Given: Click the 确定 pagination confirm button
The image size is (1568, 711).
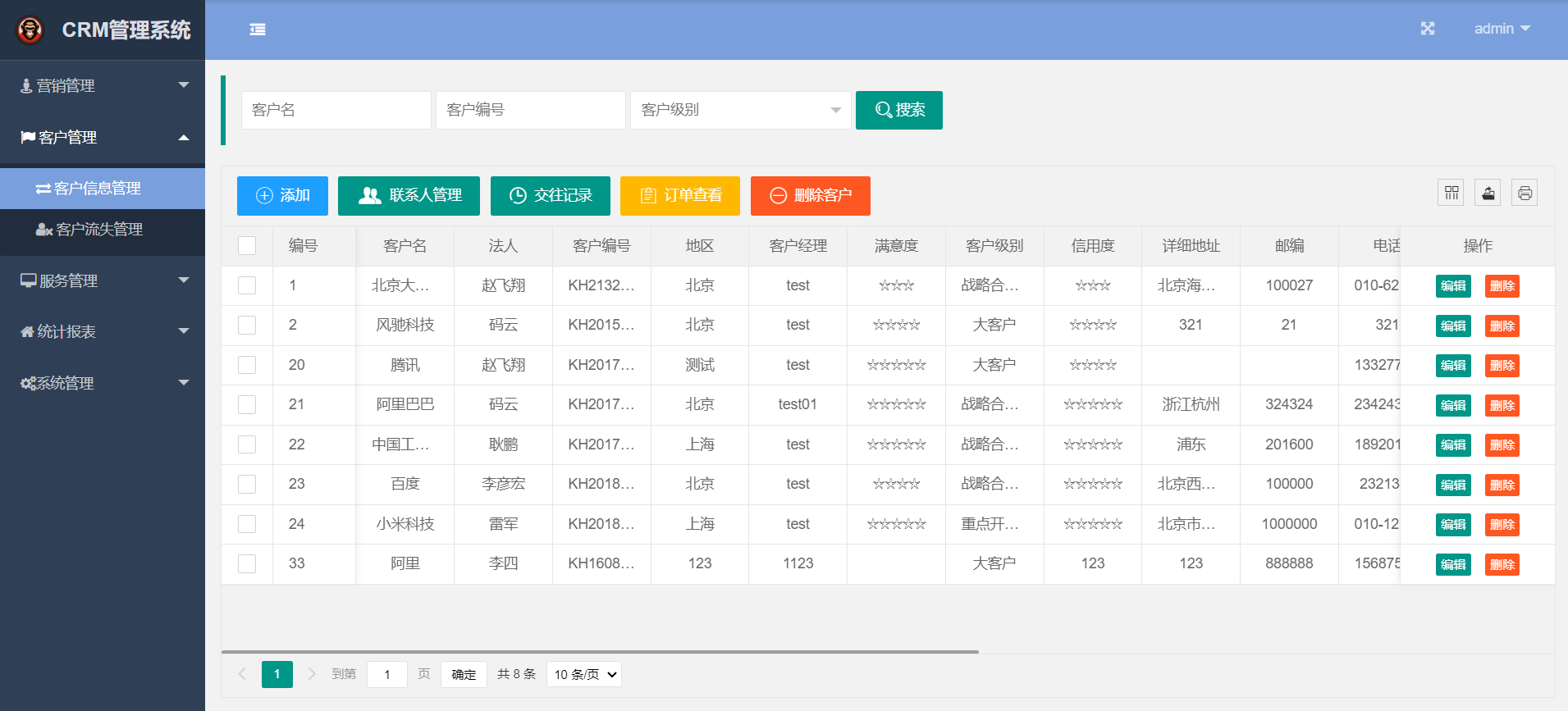Looking at the screenshot, I should (464, 674).
